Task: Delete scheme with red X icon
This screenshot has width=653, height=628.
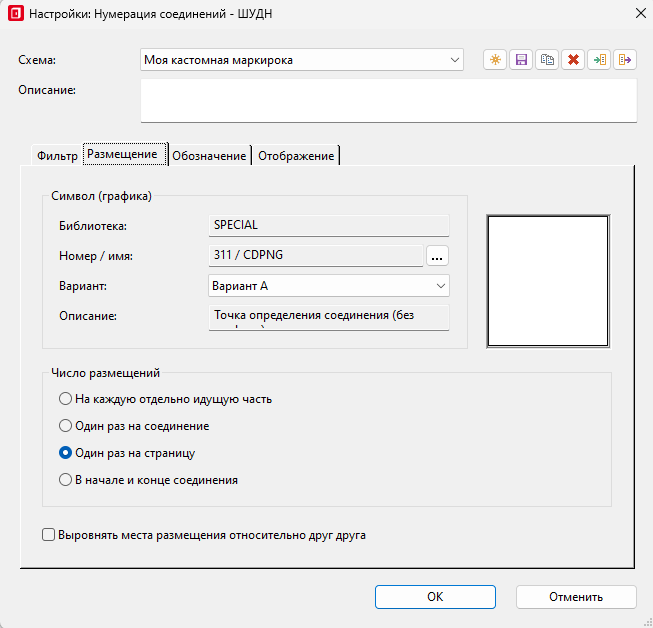Action: pyautogui.click(x=573, y=60)
